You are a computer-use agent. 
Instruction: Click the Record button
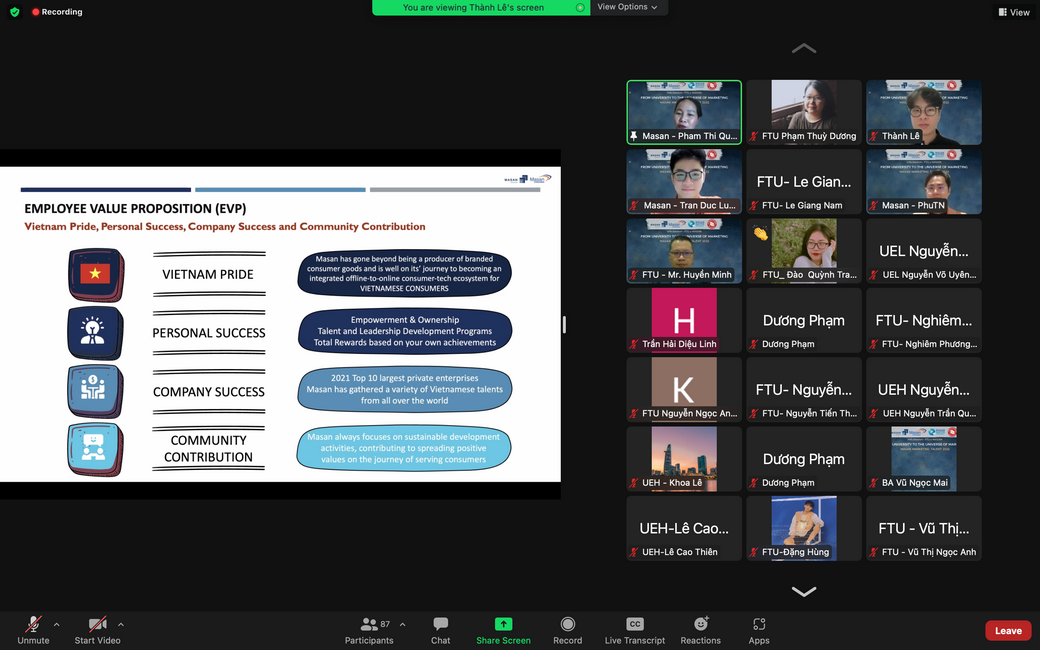[568, 631]
